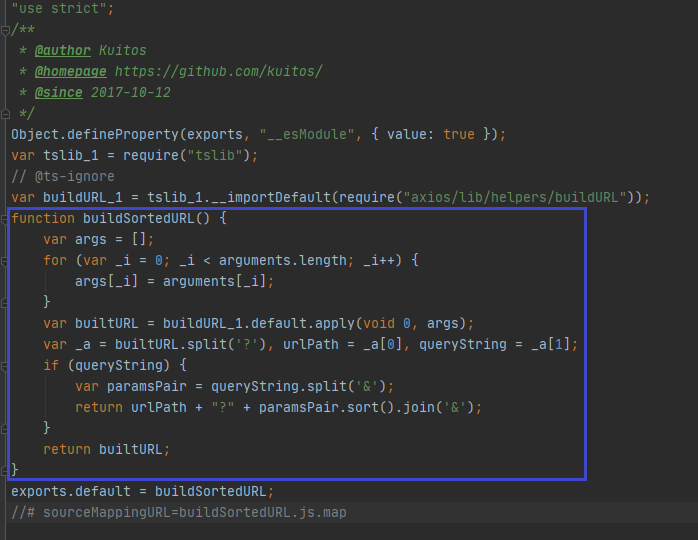Collapse the for loop fold toggle

coord(4,261)
